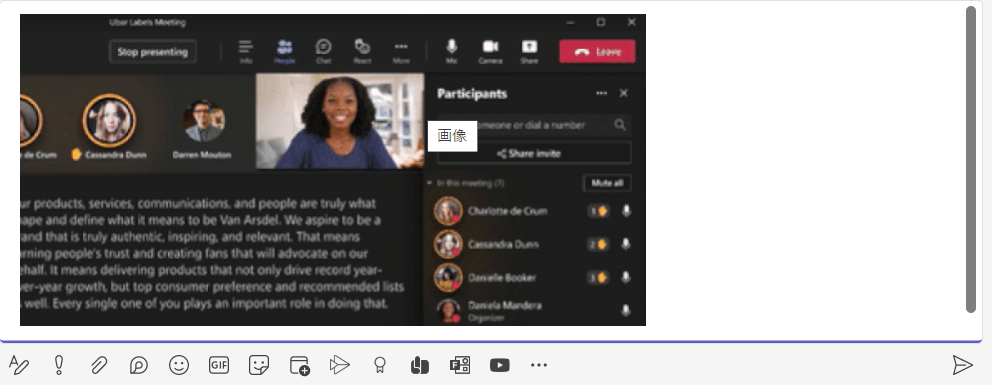Open the Chat icon in meeting toolbar
Viewport: 992px width, 385px height.
(x=323, y=51)
